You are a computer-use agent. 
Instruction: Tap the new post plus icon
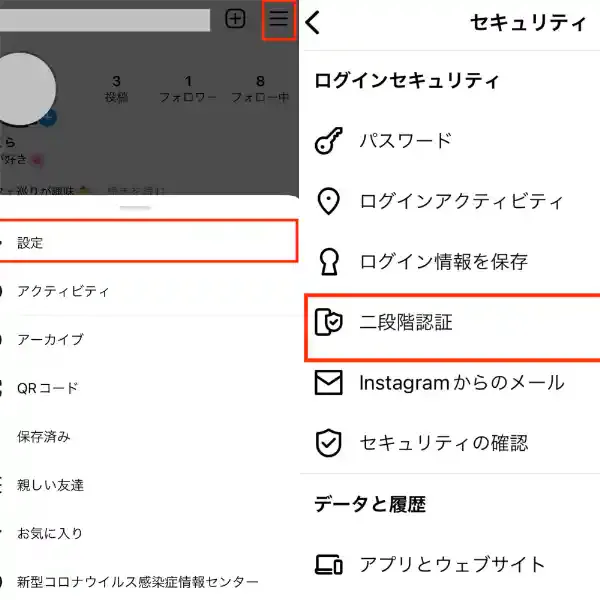tap(235, 19)
